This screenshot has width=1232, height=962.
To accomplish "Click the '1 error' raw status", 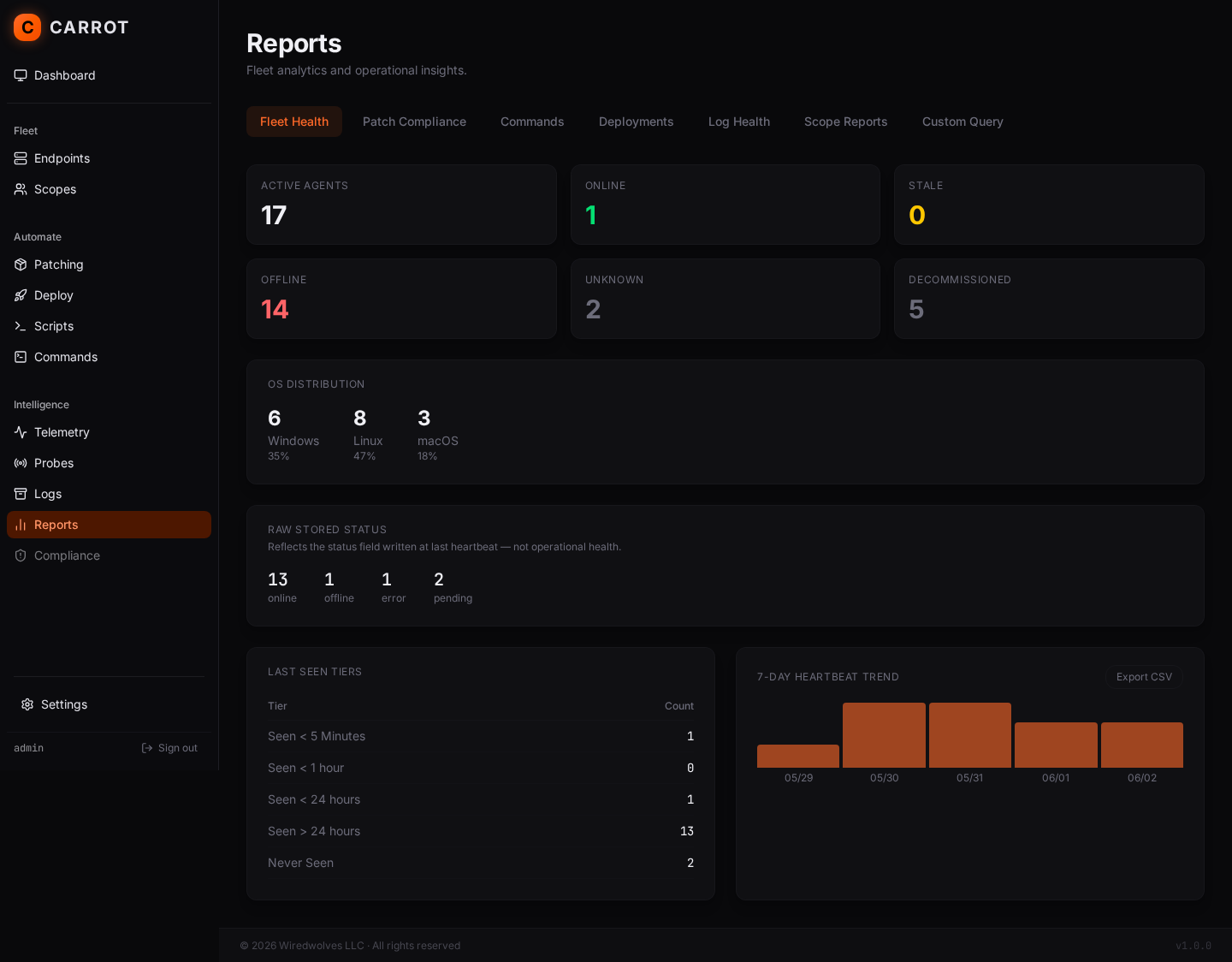I will click(x=394, y=587).
